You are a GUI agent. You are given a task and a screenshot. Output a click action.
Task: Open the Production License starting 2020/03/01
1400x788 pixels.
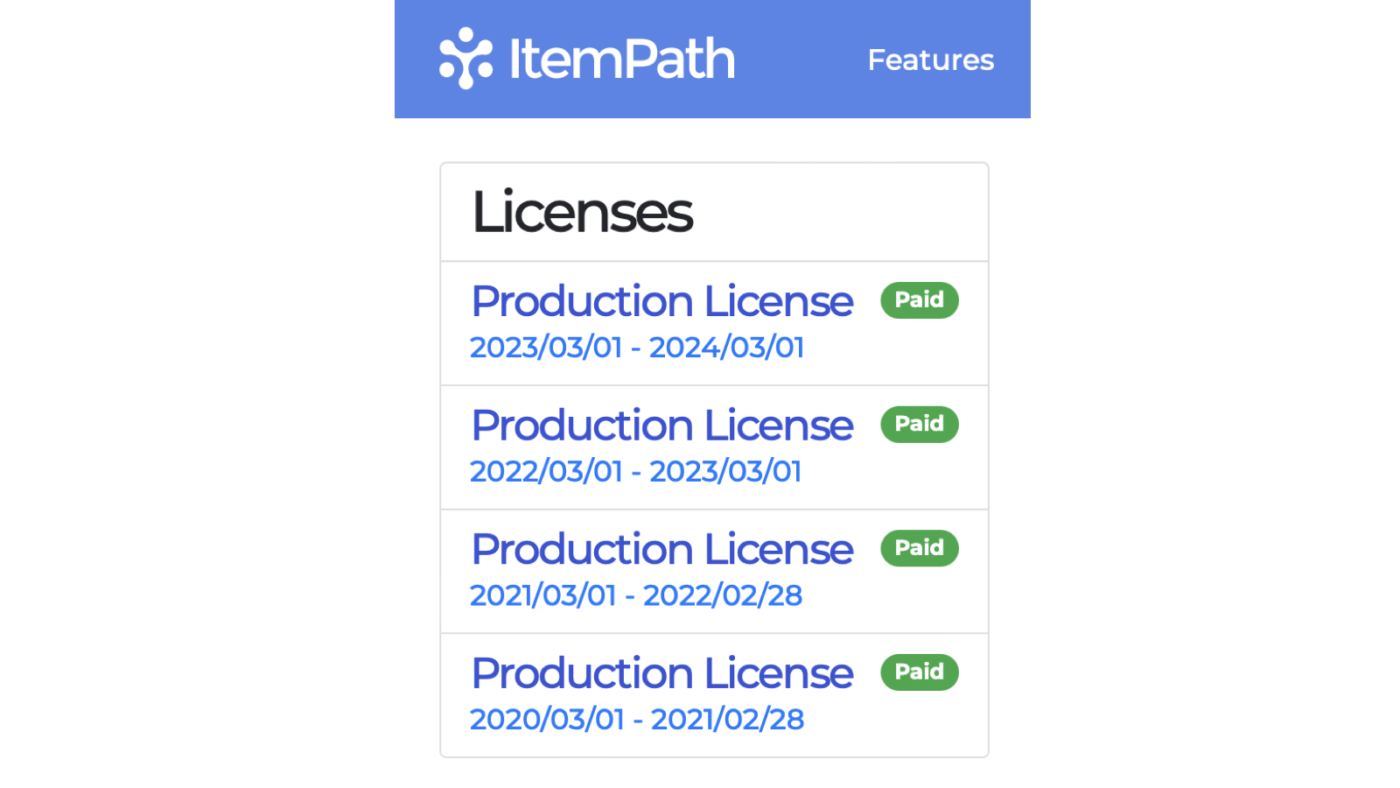click(x=661, y=672)
